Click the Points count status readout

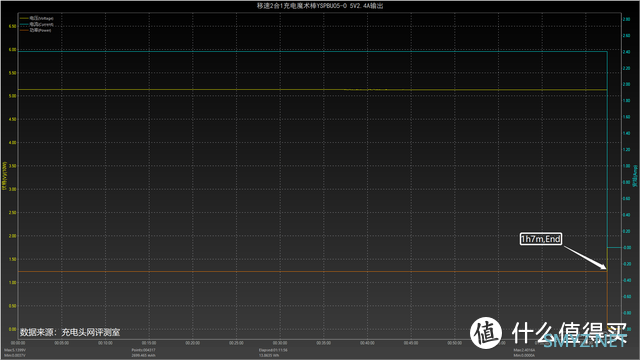tap(143, 350)
